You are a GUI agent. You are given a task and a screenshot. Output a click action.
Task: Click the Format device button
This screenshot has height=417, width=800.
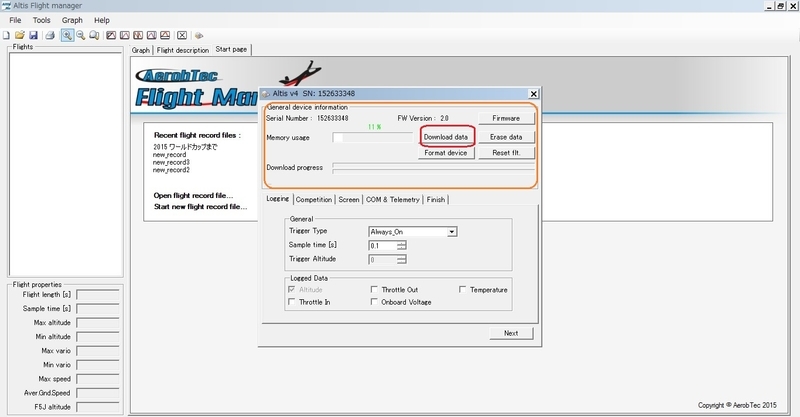pos(446,153)
